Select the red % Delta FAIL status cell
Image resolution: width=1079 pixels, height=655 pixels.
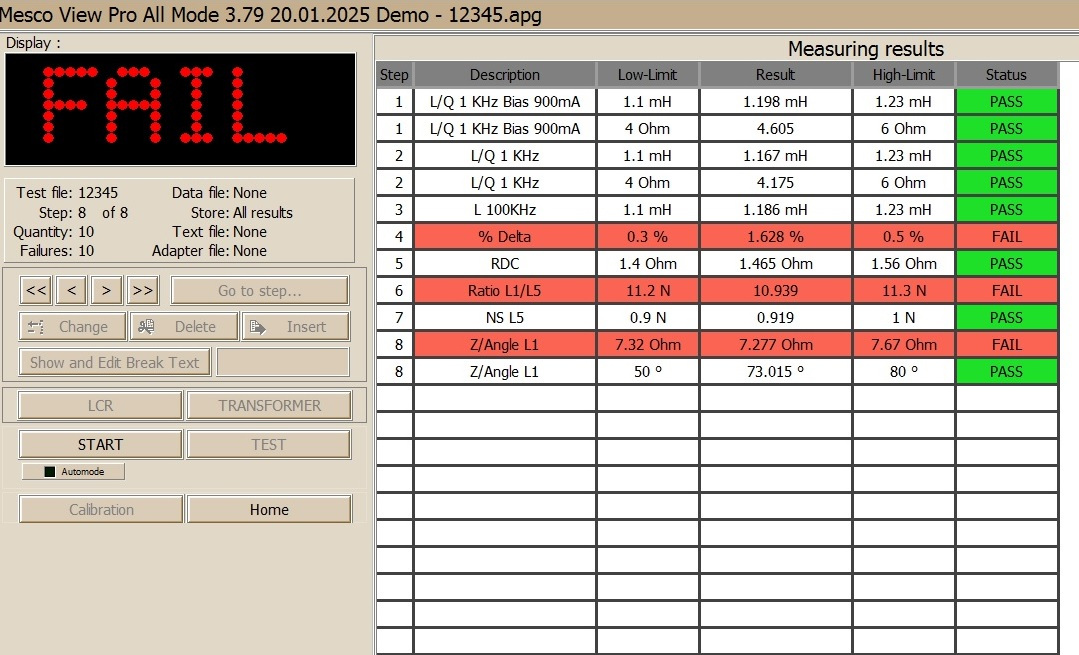[1006, 237]
